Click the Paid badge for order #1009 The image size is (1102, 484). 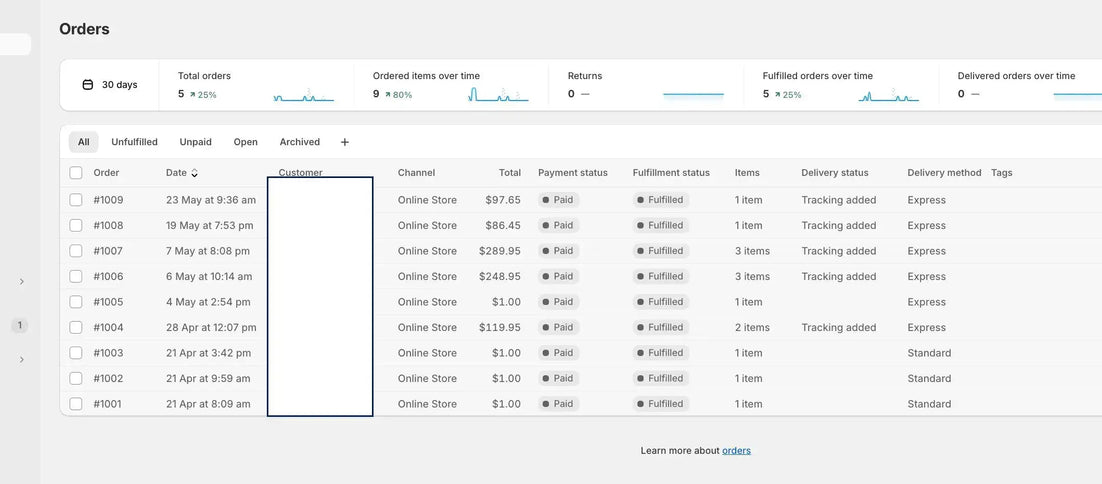pyautogui.click(x=559, y=200)
